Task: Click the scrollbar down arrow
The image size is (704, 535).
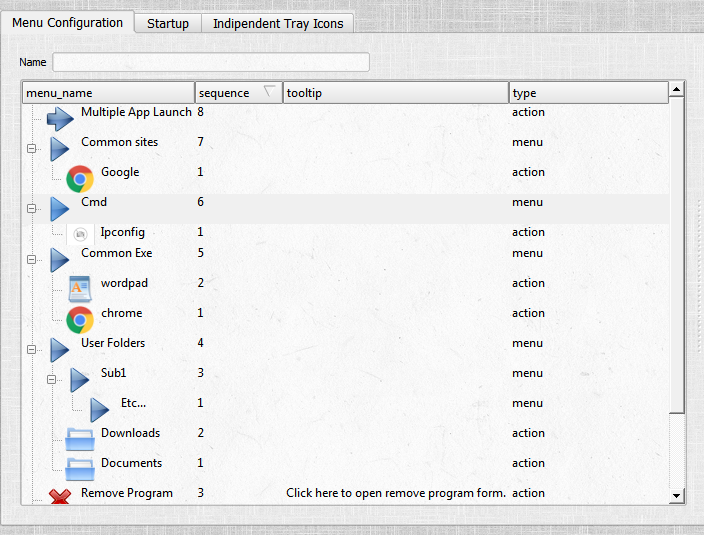Action: [677, 495]
